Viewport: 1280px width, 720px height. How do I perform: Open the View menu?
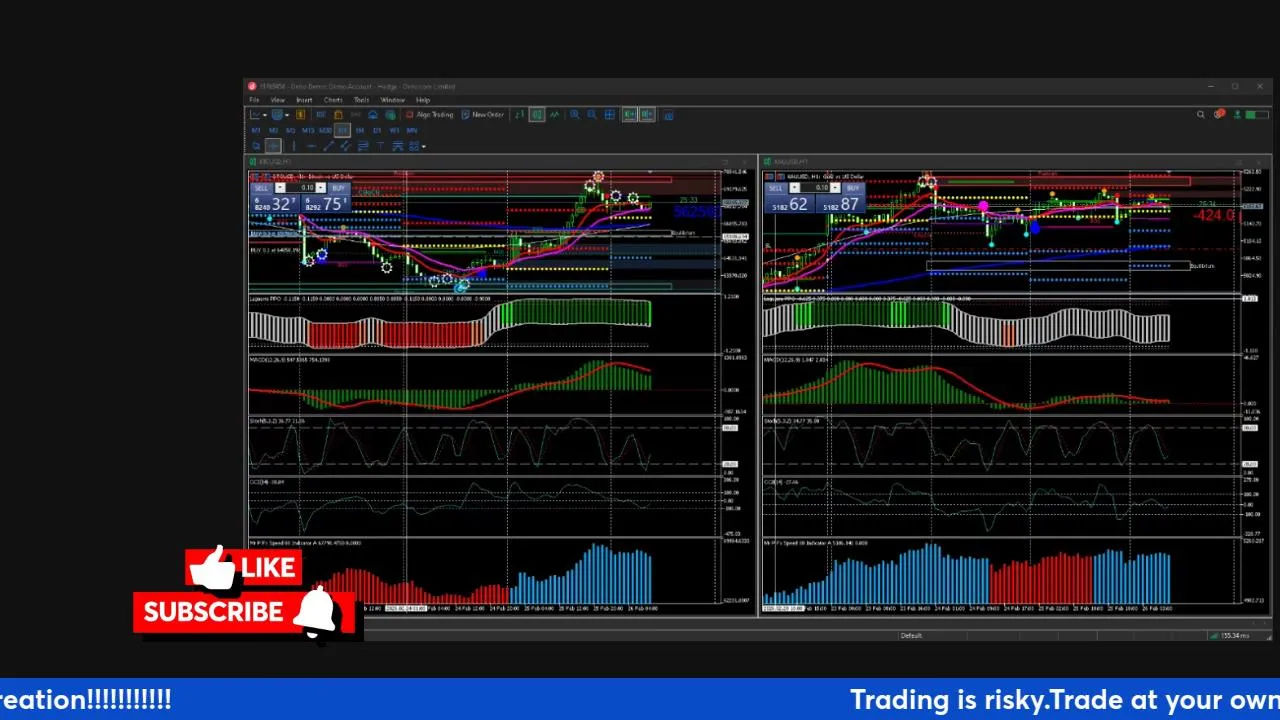(278, 100)
